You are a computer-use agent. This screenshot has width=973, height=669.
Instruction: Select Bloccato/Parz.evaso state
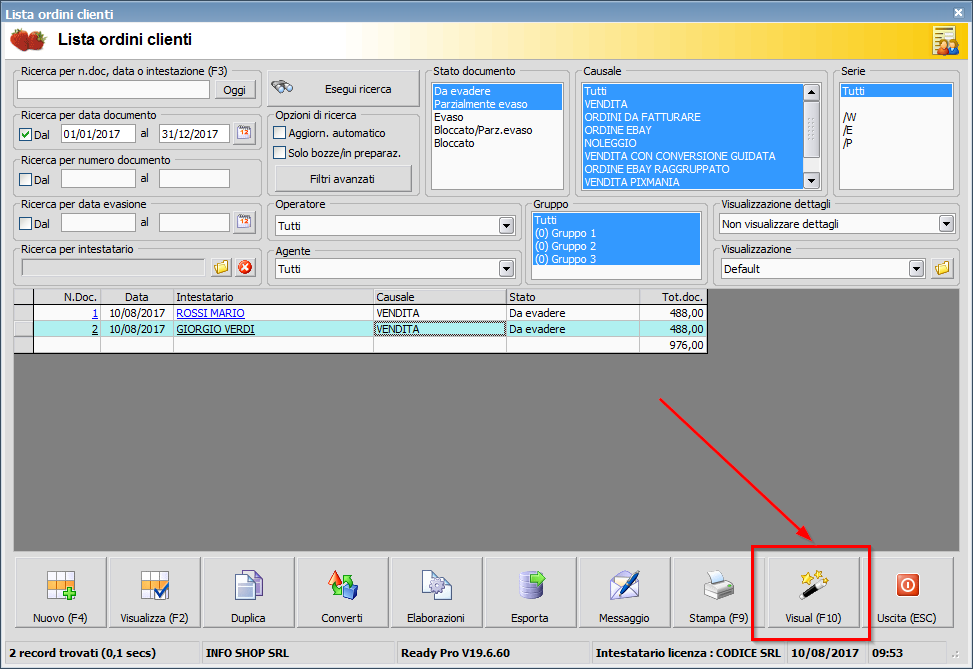498,130
